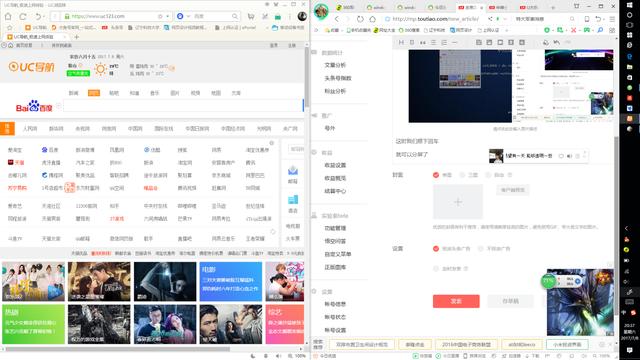Open the dropdown arrow in UC address bar
The height and width of the screenshot is (360, 640).
pos(167,16)
